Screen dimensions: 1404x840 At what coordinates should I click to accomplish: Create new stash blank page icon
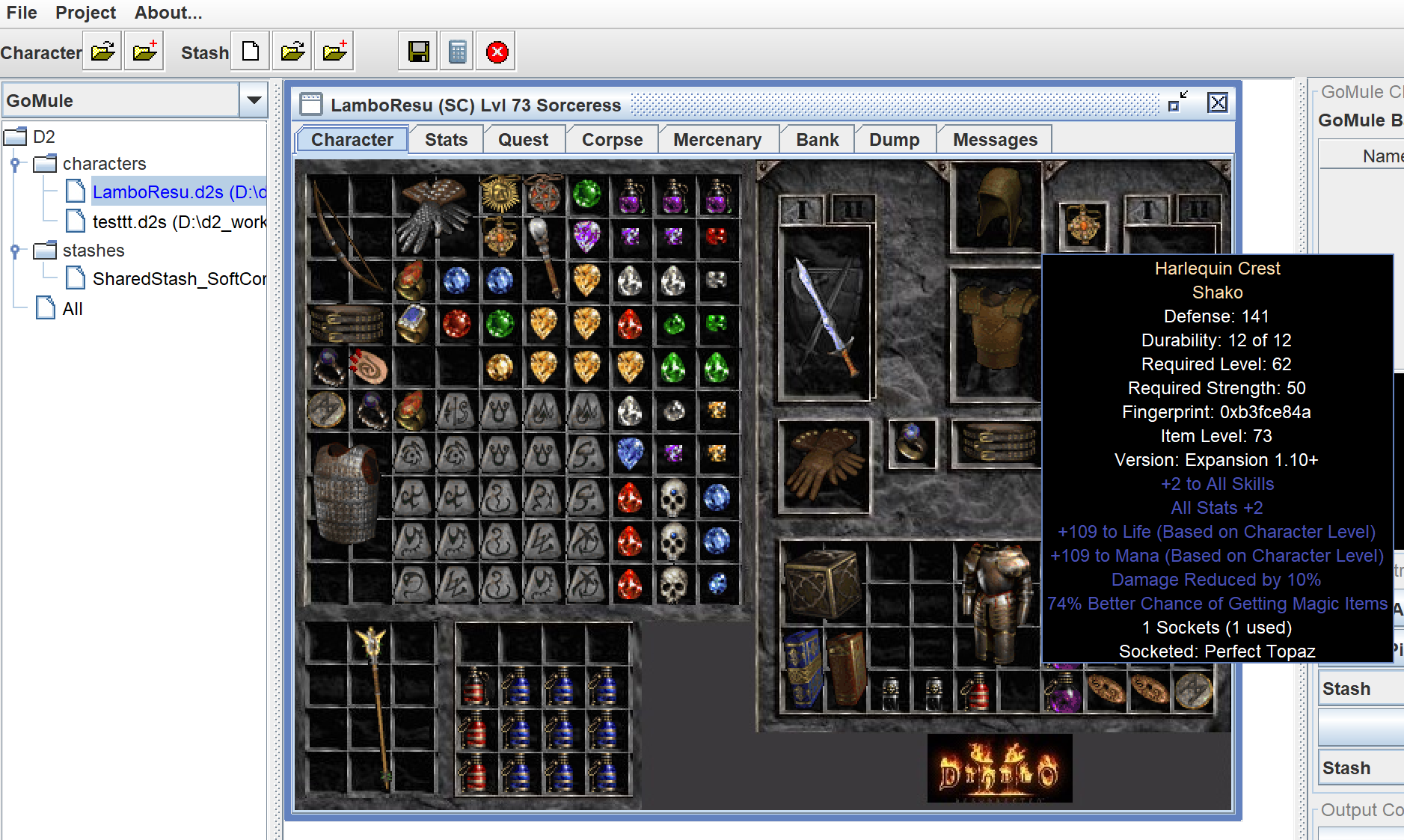click(251, 52)
